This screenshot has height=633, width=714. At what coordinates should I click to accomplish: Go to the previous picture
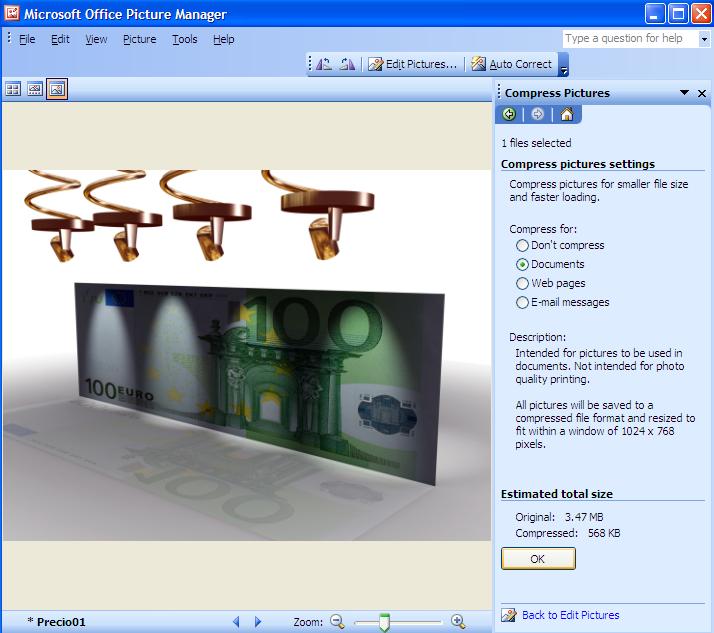tap(236, 622)
